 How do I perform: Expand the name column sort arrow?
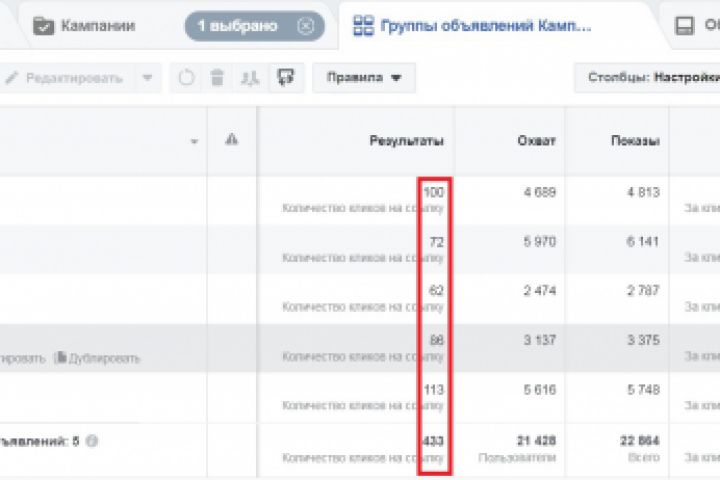(194, 142)
